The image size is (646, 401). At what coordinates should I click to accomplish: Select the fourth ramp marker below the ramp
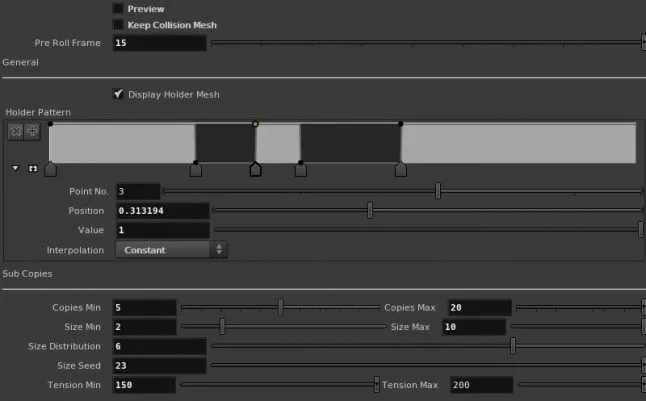[x=301, y=169]
